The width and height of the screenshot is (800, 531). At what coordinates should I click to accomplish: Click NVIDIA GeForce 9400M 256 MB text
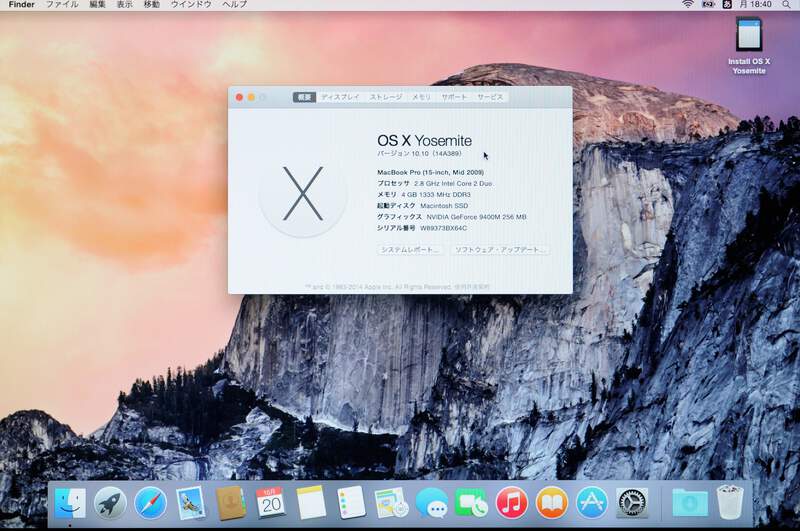[x=477, y=217]
